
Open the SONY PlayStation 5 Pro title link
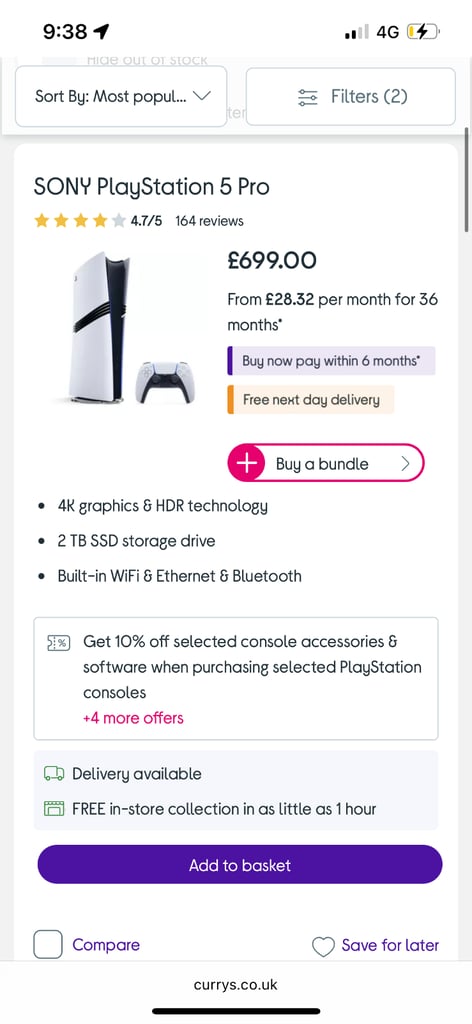coord(151,187)
